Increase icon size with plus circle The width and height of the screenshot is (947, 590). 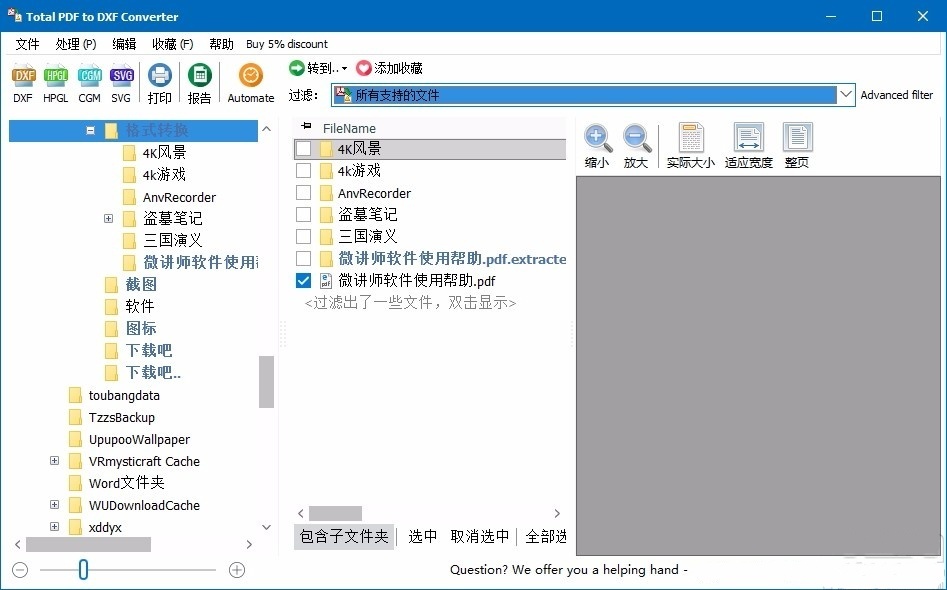237,569
